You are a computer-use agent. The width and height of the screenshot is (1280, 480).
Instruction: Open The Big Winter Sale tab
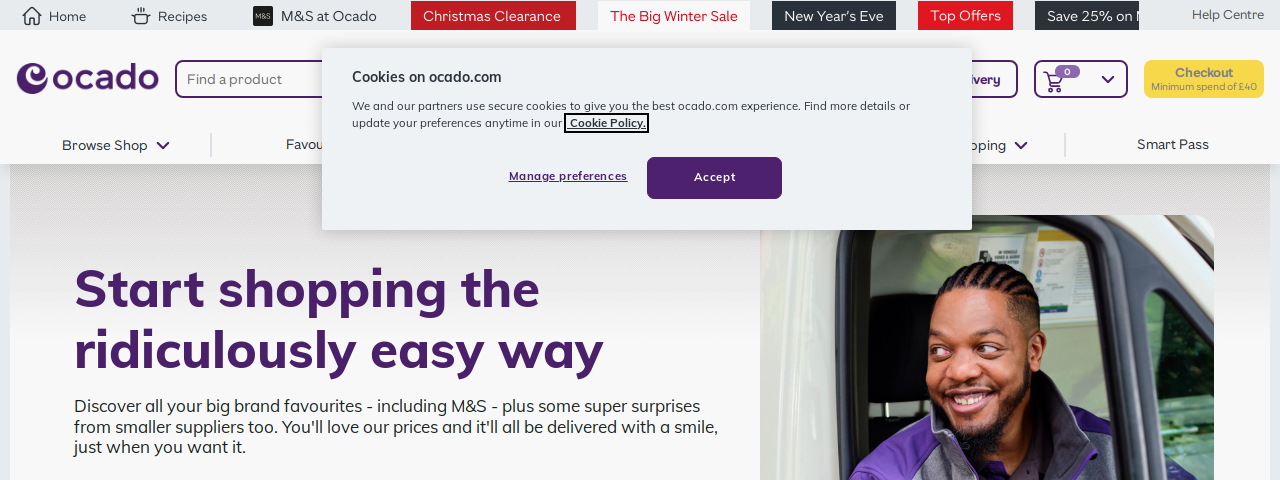[x=674, y=16]
